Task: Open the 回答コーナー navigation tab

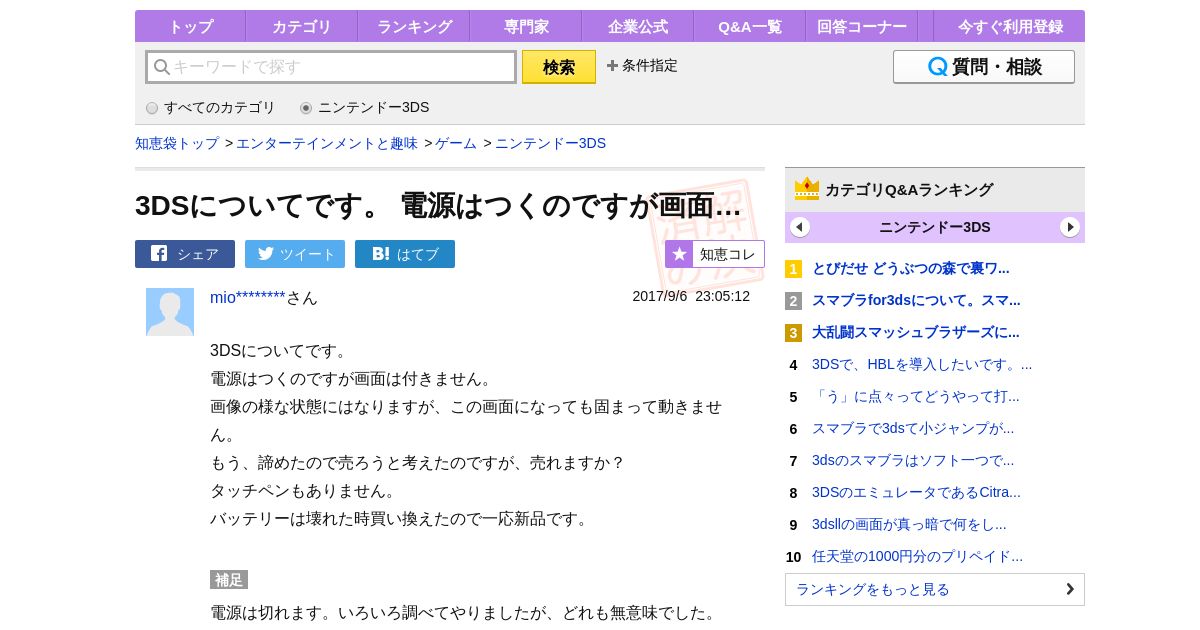Action: 861,26
